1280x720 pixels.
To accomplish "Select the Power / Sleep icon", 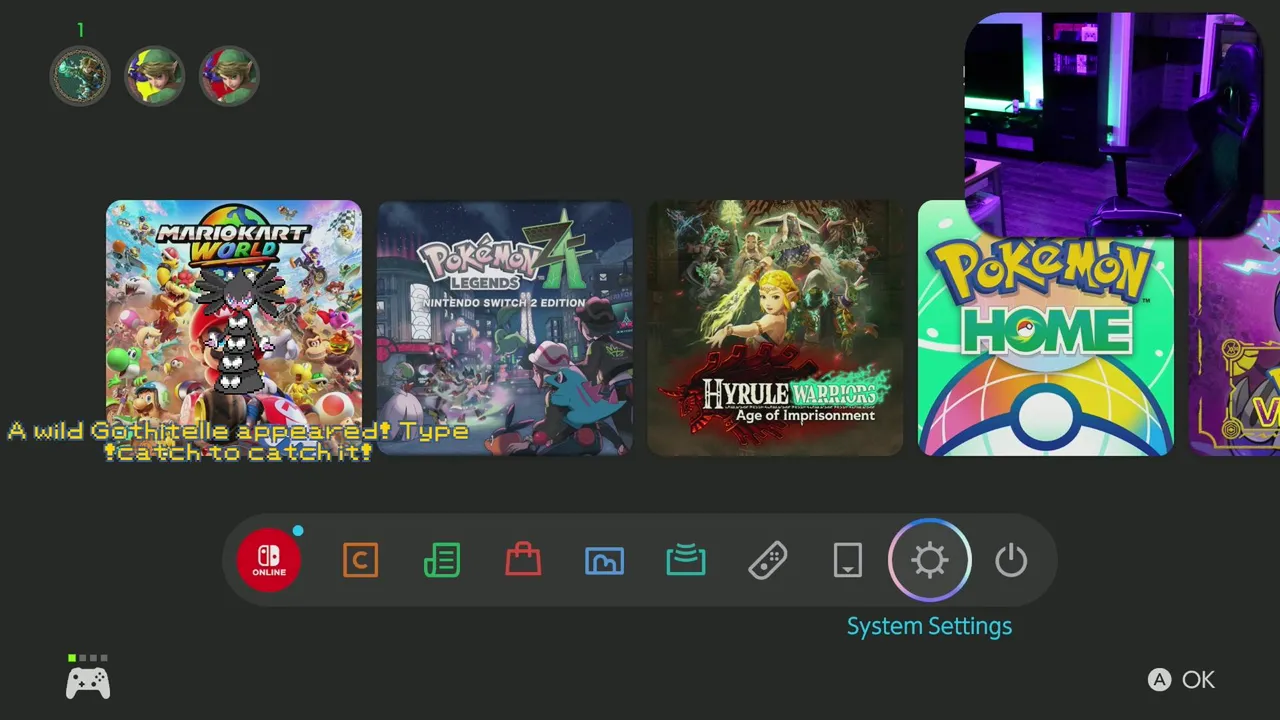I will [x=1011, y=560].
